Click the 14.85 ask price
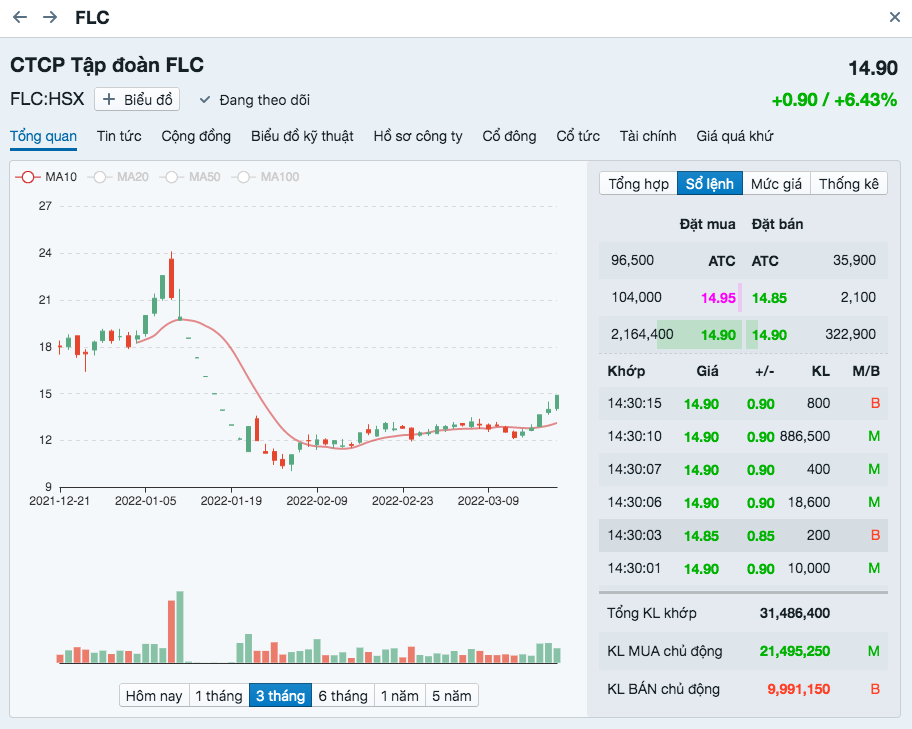Screen dimensions: 912x729 (769, 298)
